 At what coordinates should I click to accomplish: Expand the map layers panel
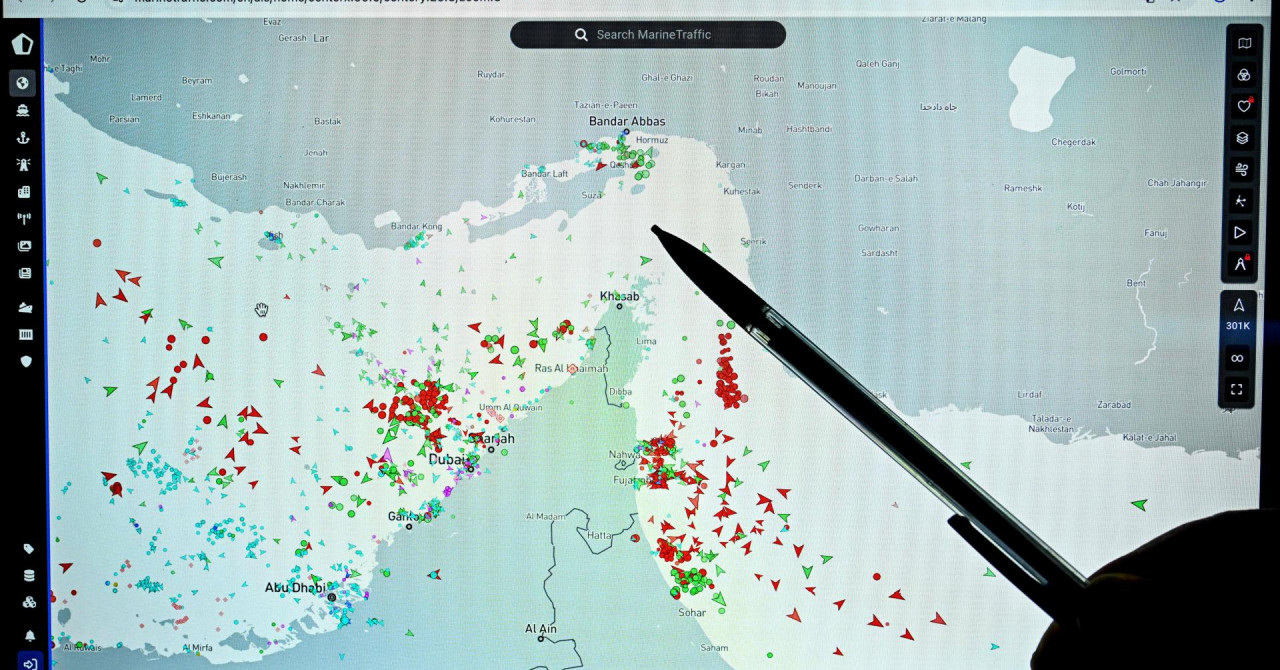pyautogui.click(x=1243, y=138)
